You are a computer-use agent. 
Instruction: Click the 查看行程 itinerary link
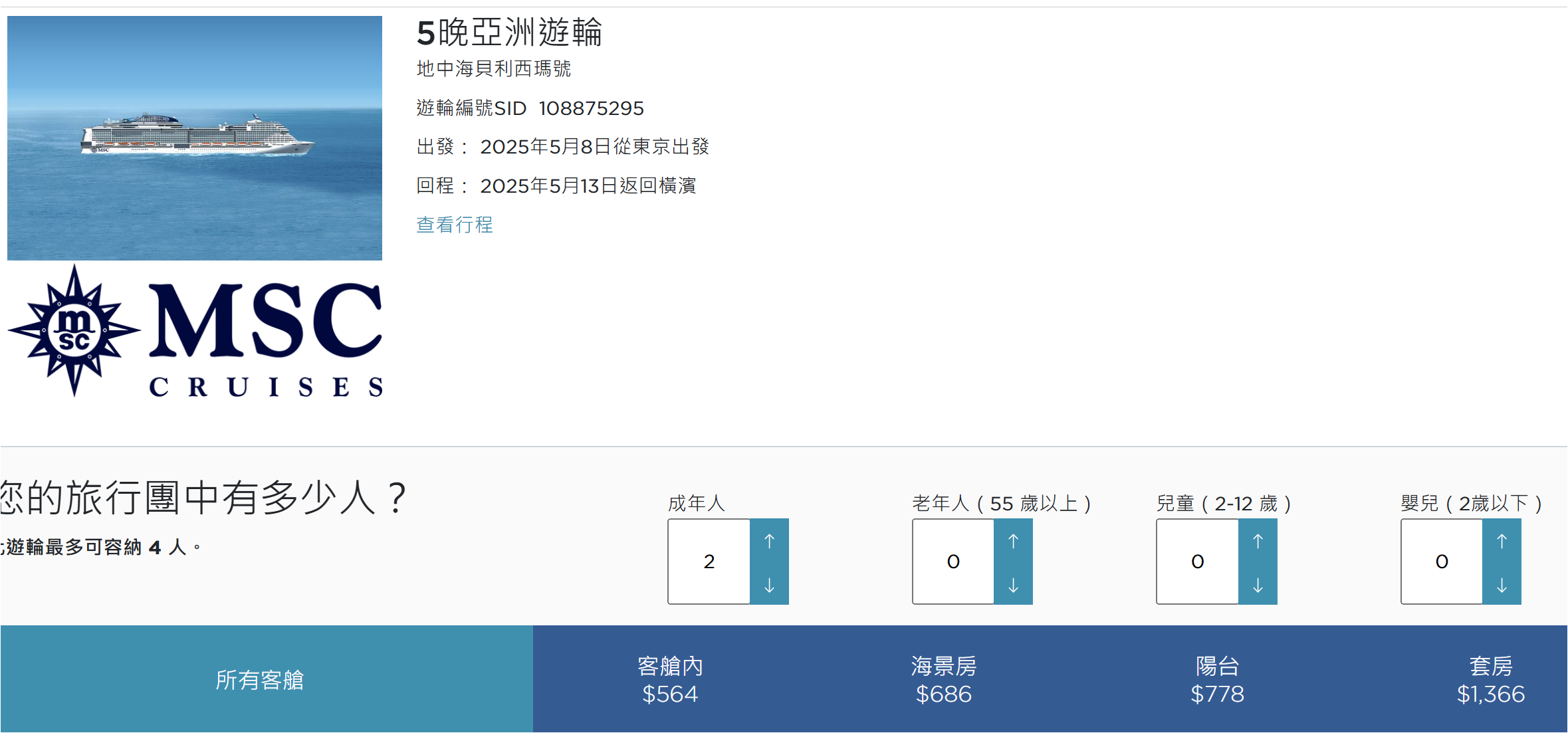tap(455, 225)
